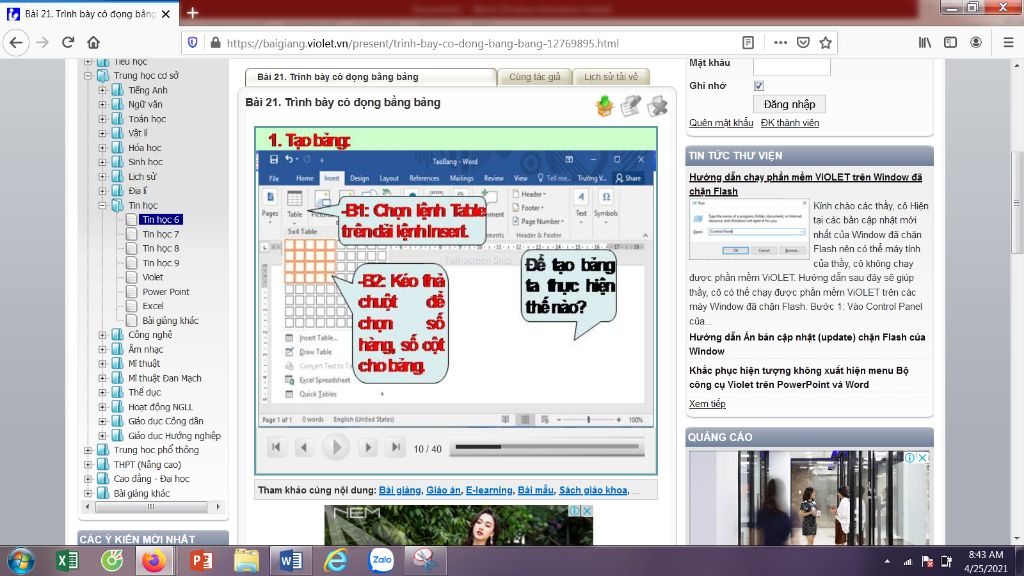Go back to the previous page in Firefox
This screenshot has height=576, width=1024.
16,42
